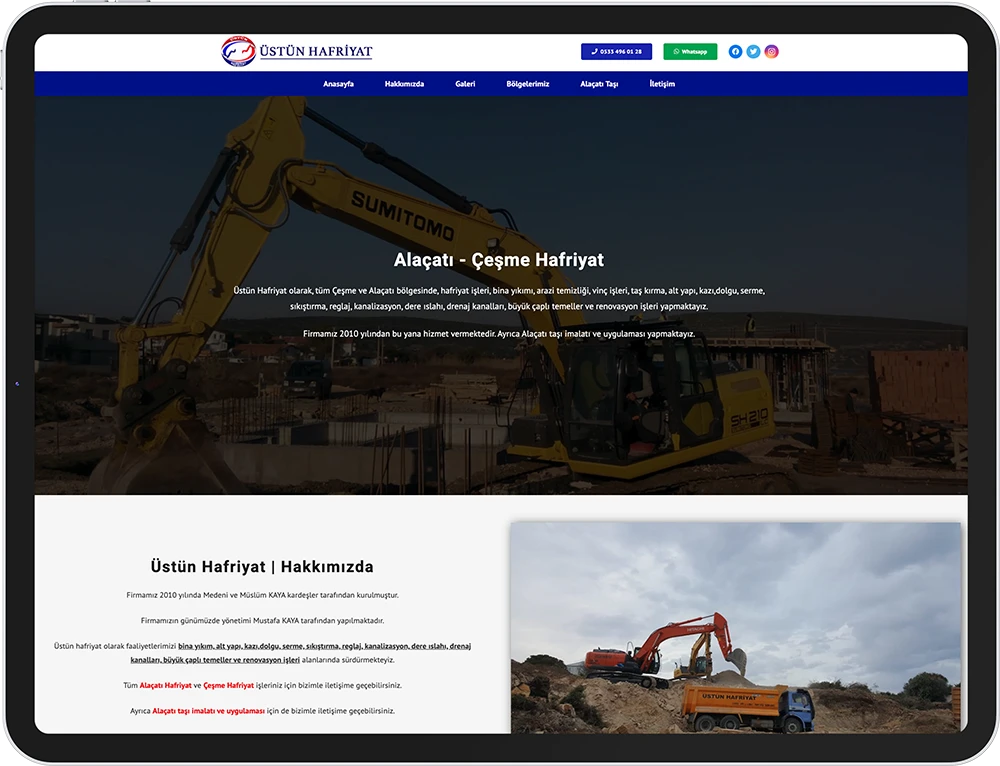1000x766 pixels.
Task: Open the Hakkımızda menu item
Action: [x=404, y=84]
